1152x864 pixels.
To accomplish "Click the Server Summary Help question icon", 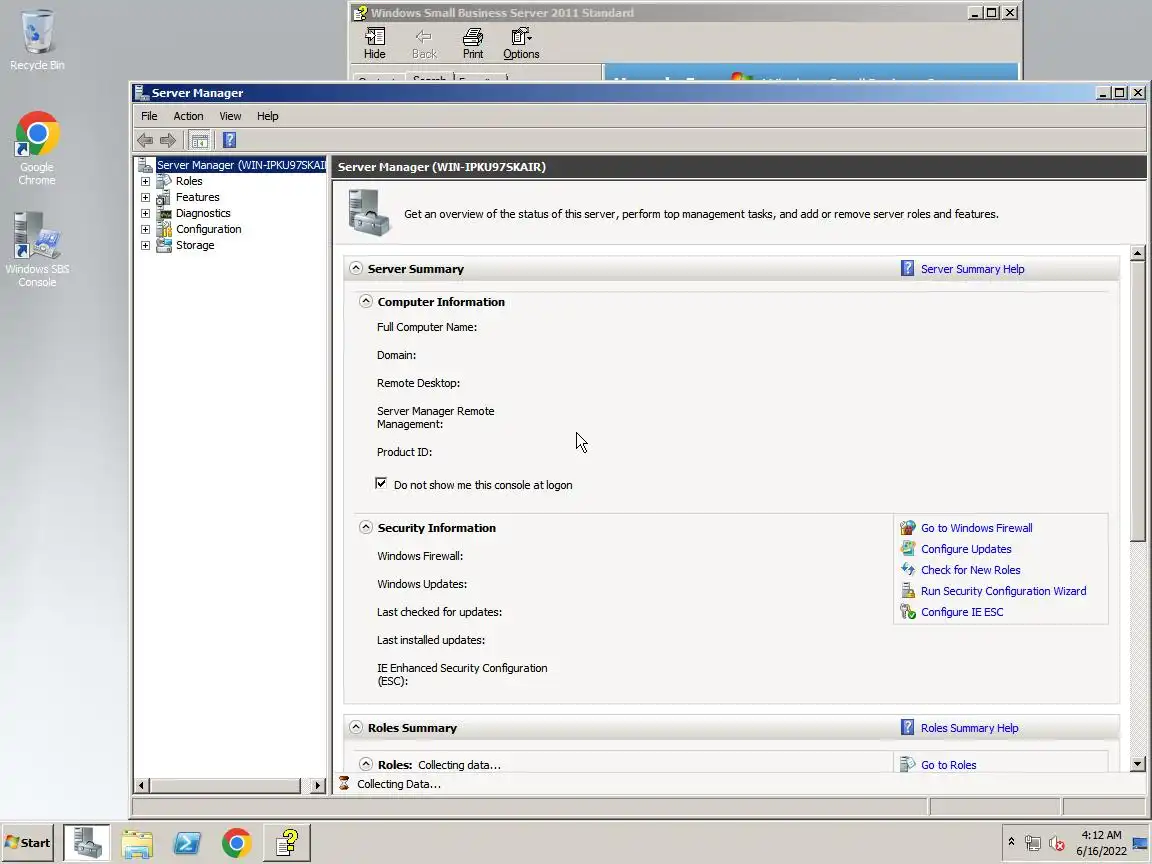I will (x=907, y=268).
